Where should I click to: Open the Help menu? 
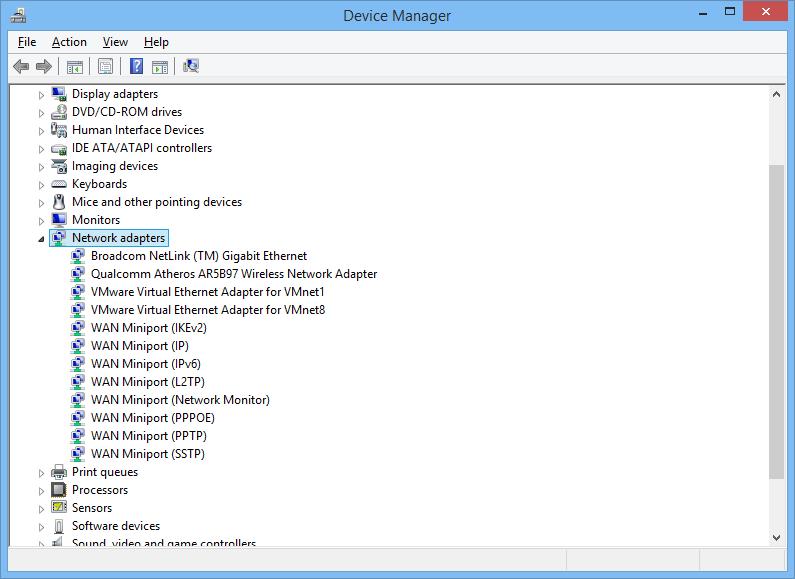coord(156,42)
